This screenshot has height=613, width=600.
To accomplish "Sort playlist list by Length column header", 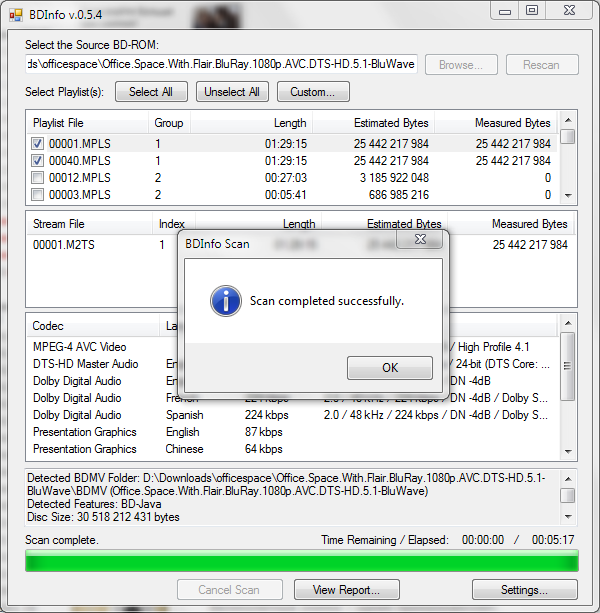I will (x=251, y=123).
